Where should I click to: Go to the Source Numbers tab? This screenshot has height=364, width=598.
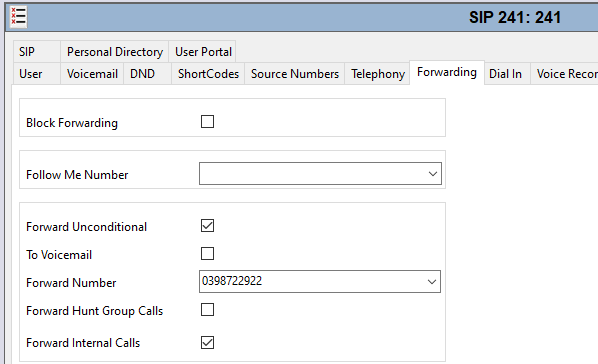[x=295, y=74]
